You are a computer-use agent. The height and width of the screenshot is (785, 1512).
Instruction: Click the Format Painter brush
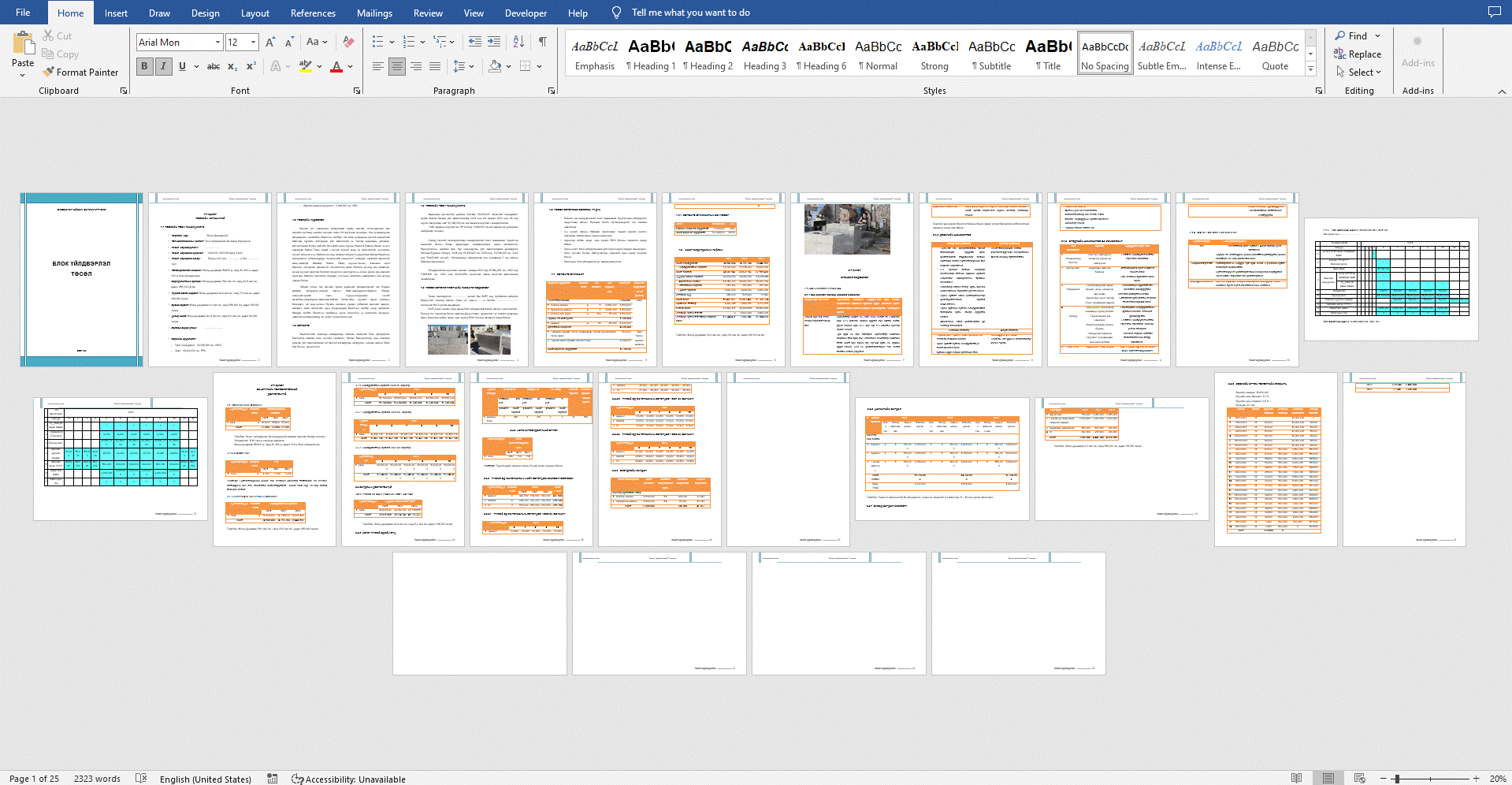[x=49, y=72]
